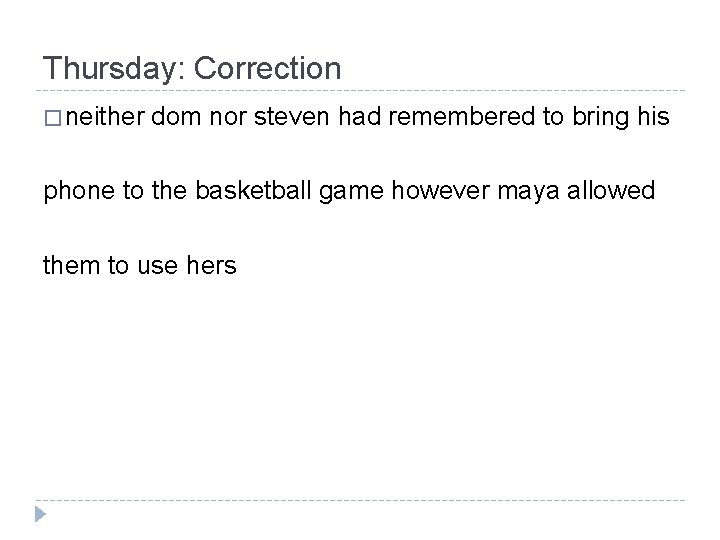The image size is (720, 540).
Task: Click the slide title 'Thursday: Correction'
Action: 192,68
